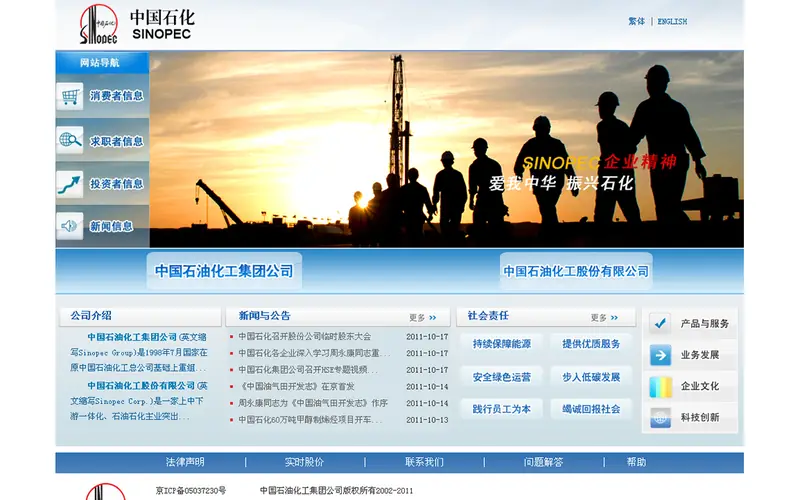800x500 pixels.
Task: Click the rising arrow chart icon beside 投资者信息
Action: click(x=70, y=184)
